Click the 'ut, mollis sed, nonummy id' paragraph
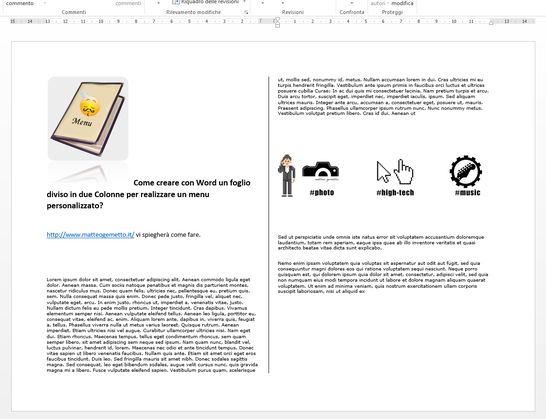 [383, 96]
